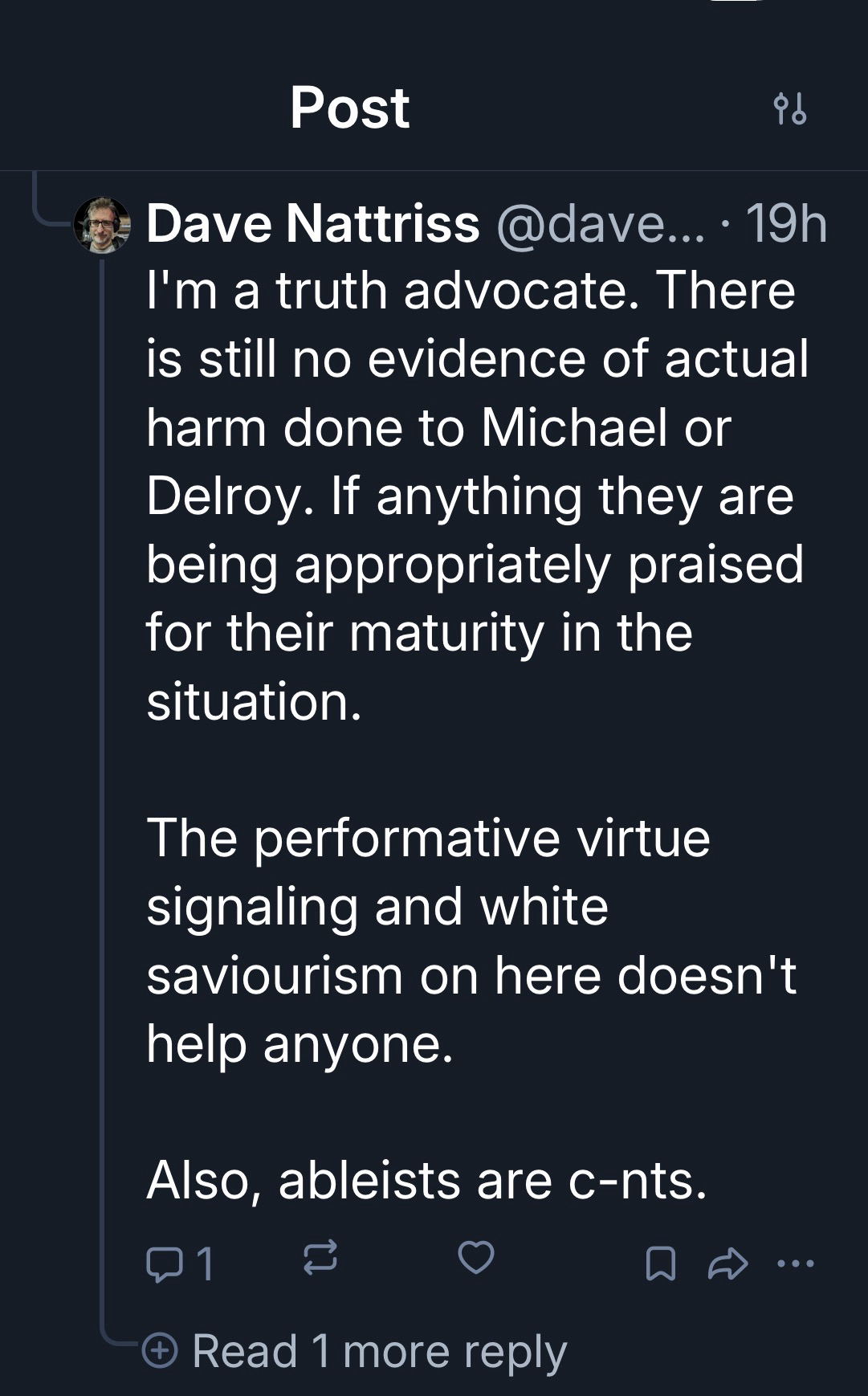Tap the "Post" header title

[349, 108]
